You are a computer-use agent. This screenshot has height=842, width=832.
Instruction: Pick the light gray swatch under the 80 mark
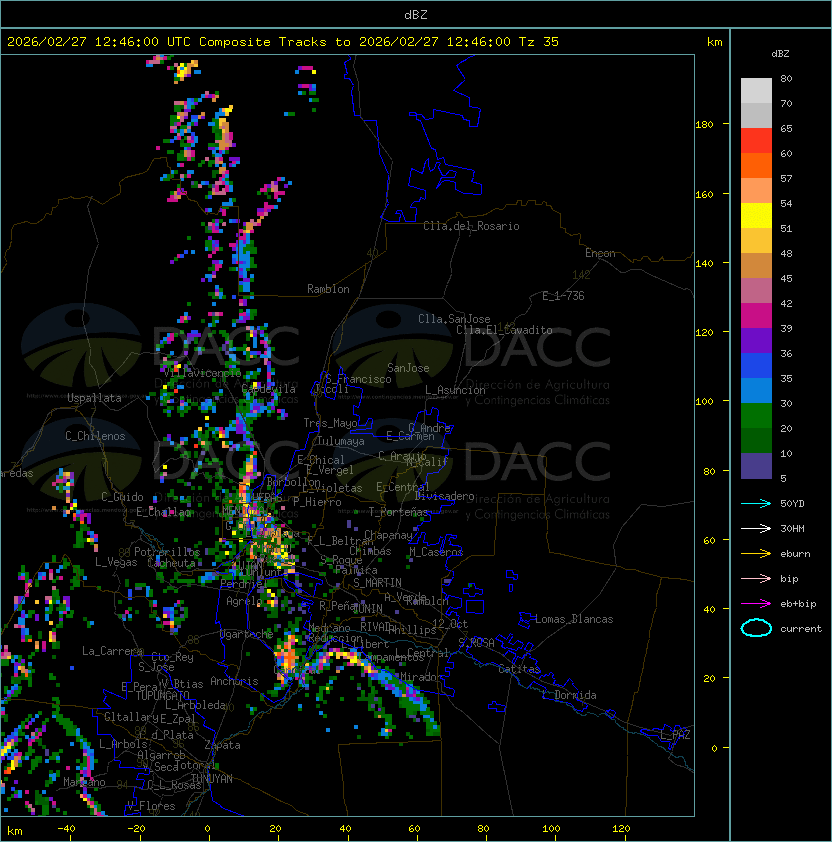coord(756,91)
